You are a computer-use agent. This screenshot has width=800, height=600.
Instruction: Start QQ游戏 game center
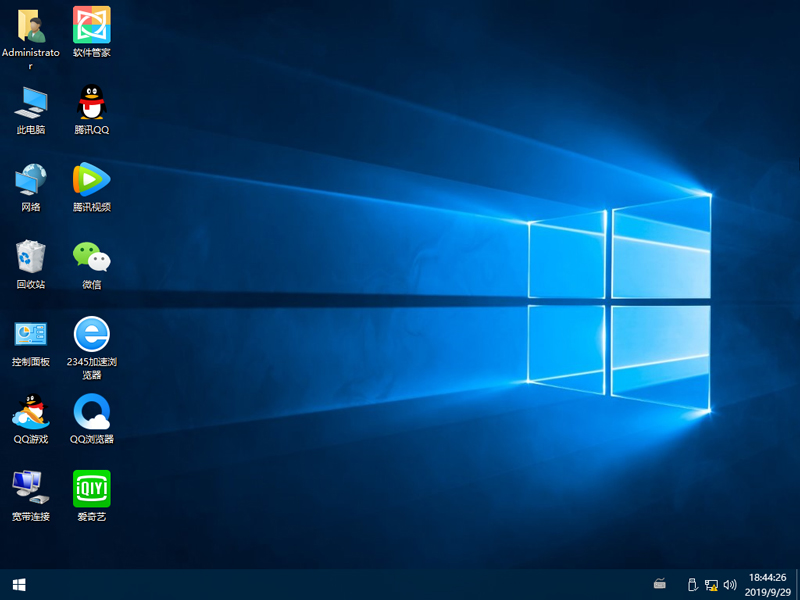click(x=30, y=414)
